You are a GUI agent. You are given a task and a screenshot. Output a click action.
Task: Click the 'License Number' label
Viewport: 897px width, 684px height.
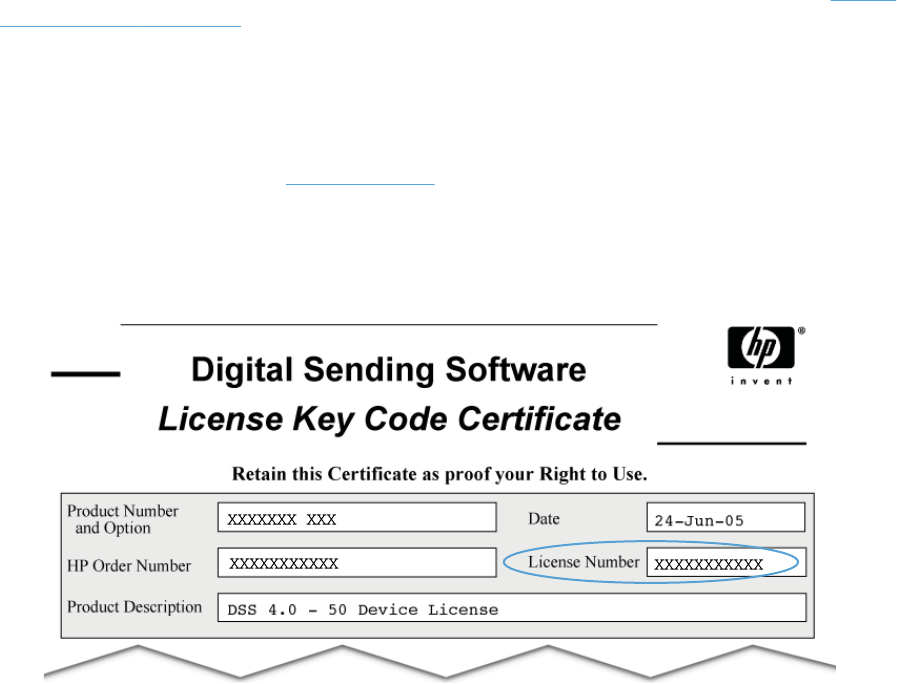(584, 562)
